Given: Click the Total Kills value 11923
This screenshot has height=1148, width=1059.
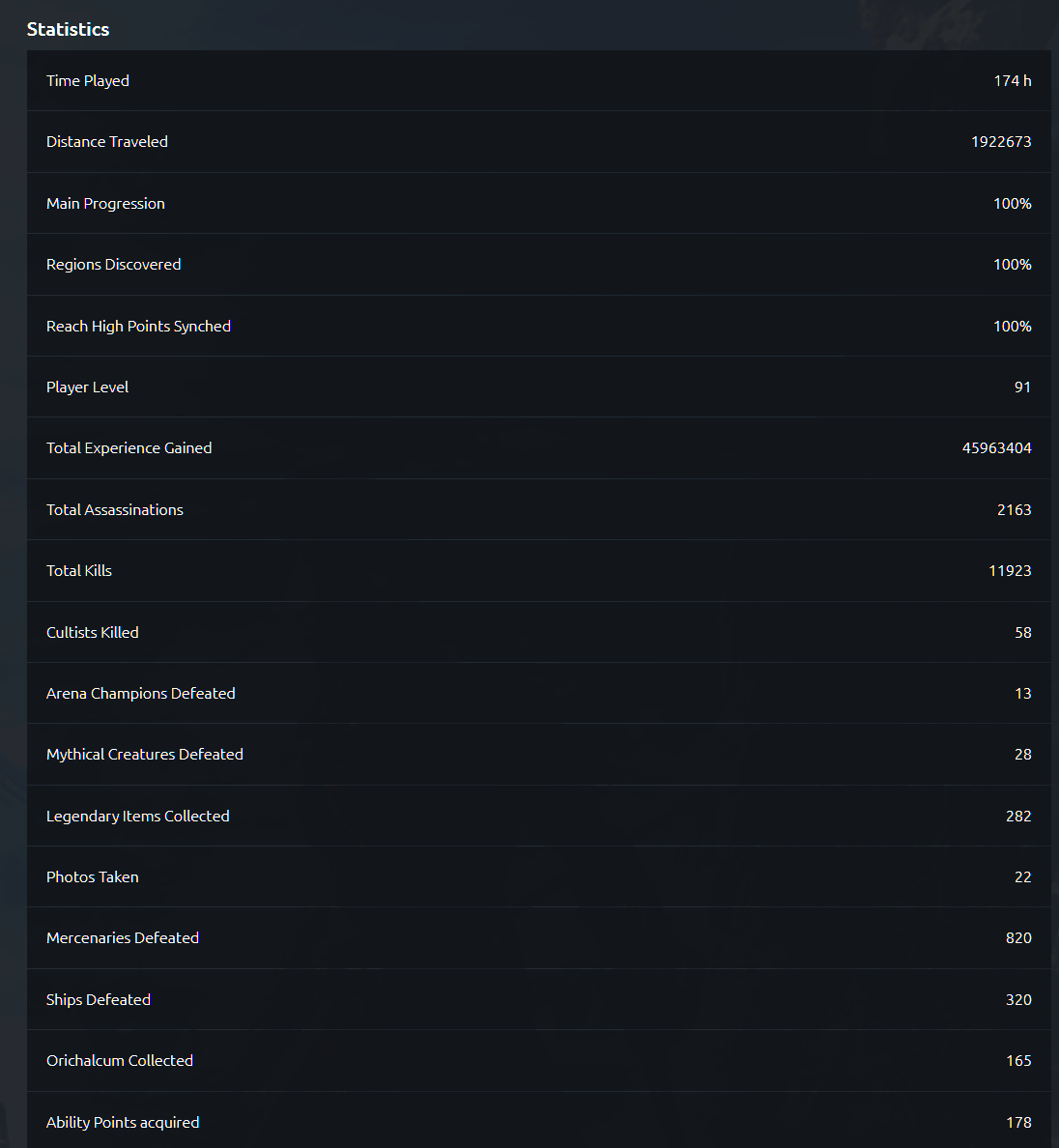Looking at the screenshot, I should tap(1010, 570).
